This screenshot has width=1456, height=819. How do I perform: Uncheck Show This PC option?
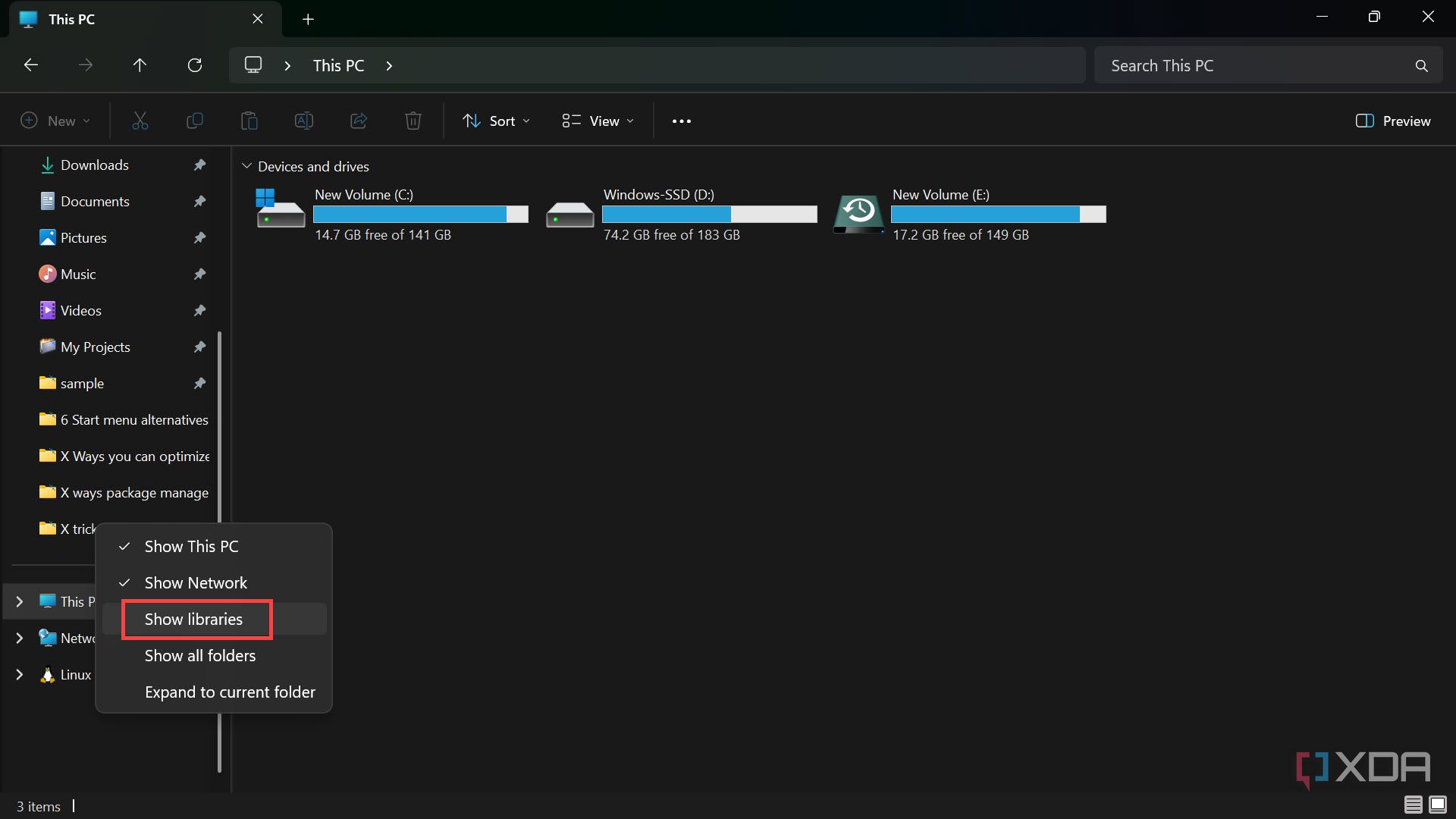pyautogui.click(x=214, y=546)
